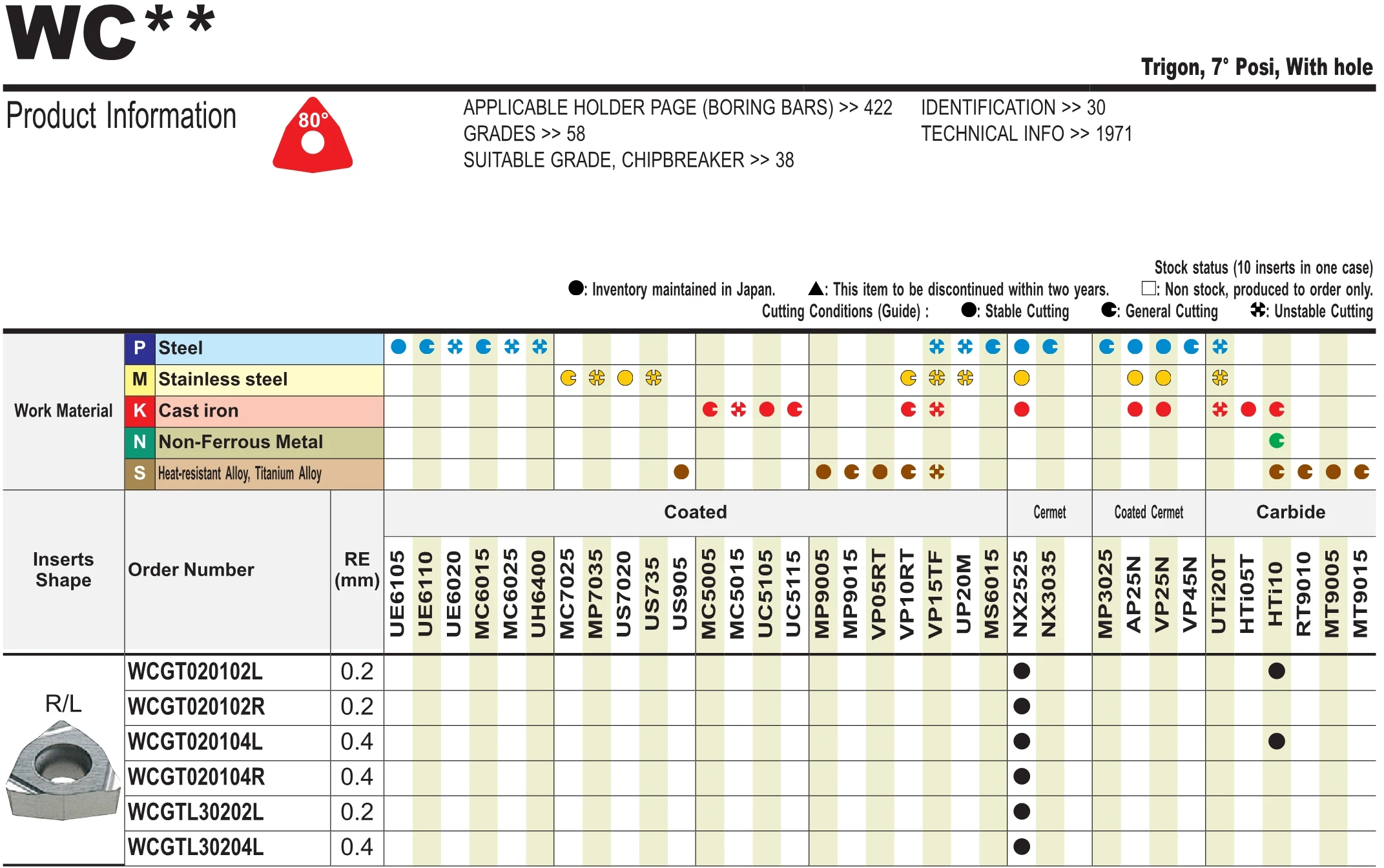The width and height of the screenshot is (1384, 868).
Task: Click the green dot in Non-Ferrous Metal row
Action: coord(1276,441)
